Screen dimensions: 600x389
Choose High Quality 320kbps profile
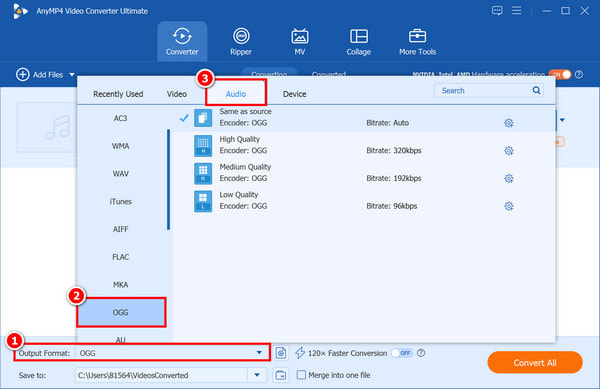364,145
